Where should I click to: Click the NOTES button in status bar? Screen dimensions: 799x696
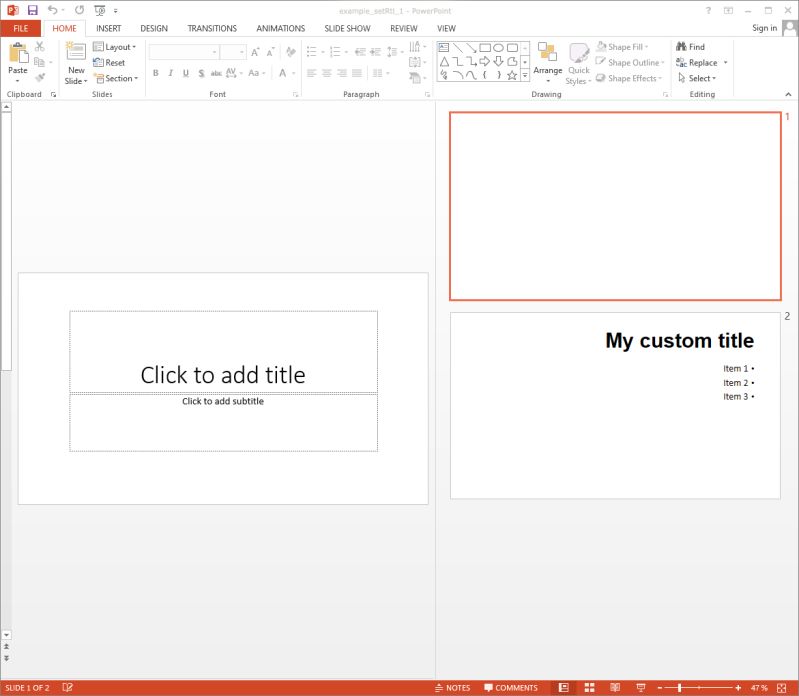pyautogui.click(x=452, y=688)
